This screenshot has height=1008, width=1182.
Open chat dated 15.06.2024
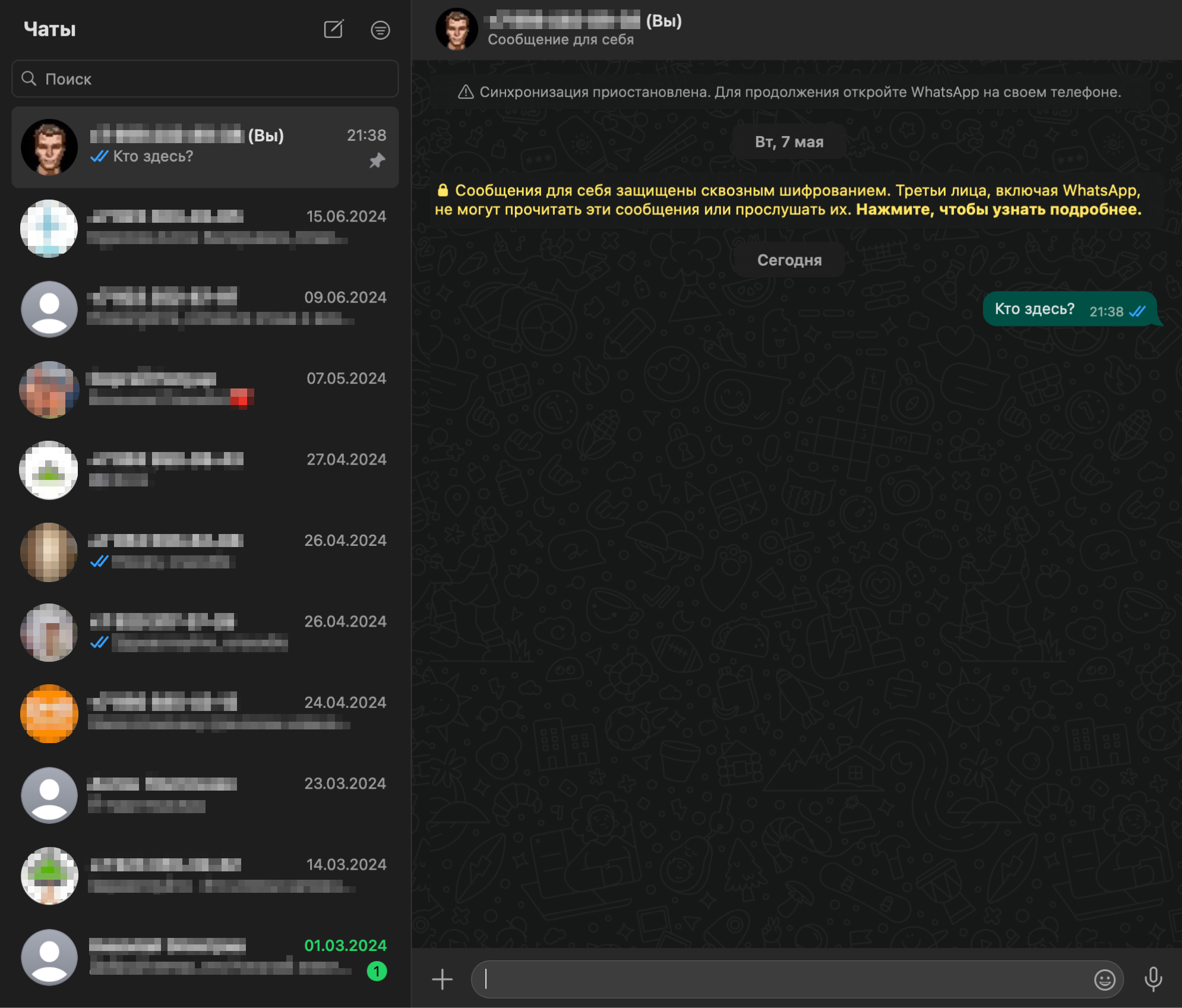(205, 228)
